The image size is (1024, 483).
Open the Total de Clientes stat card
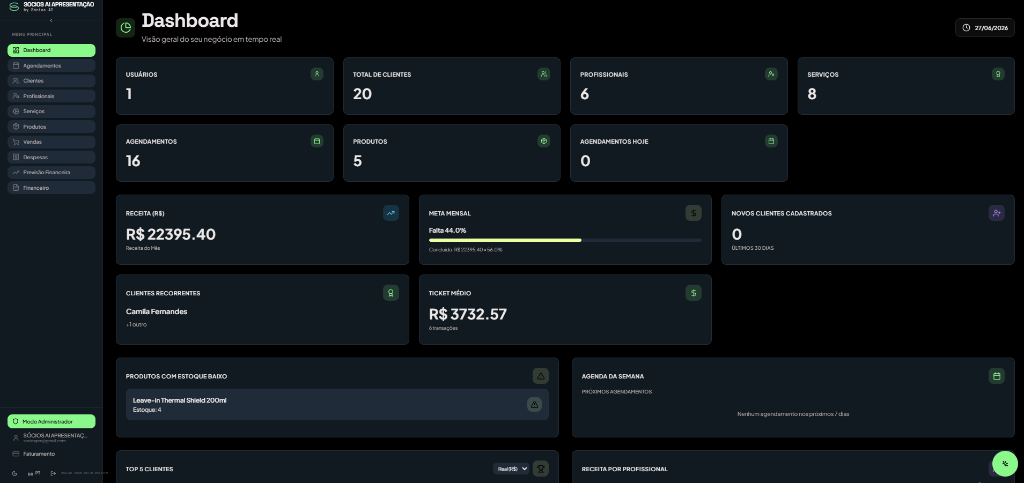[452, 86]
